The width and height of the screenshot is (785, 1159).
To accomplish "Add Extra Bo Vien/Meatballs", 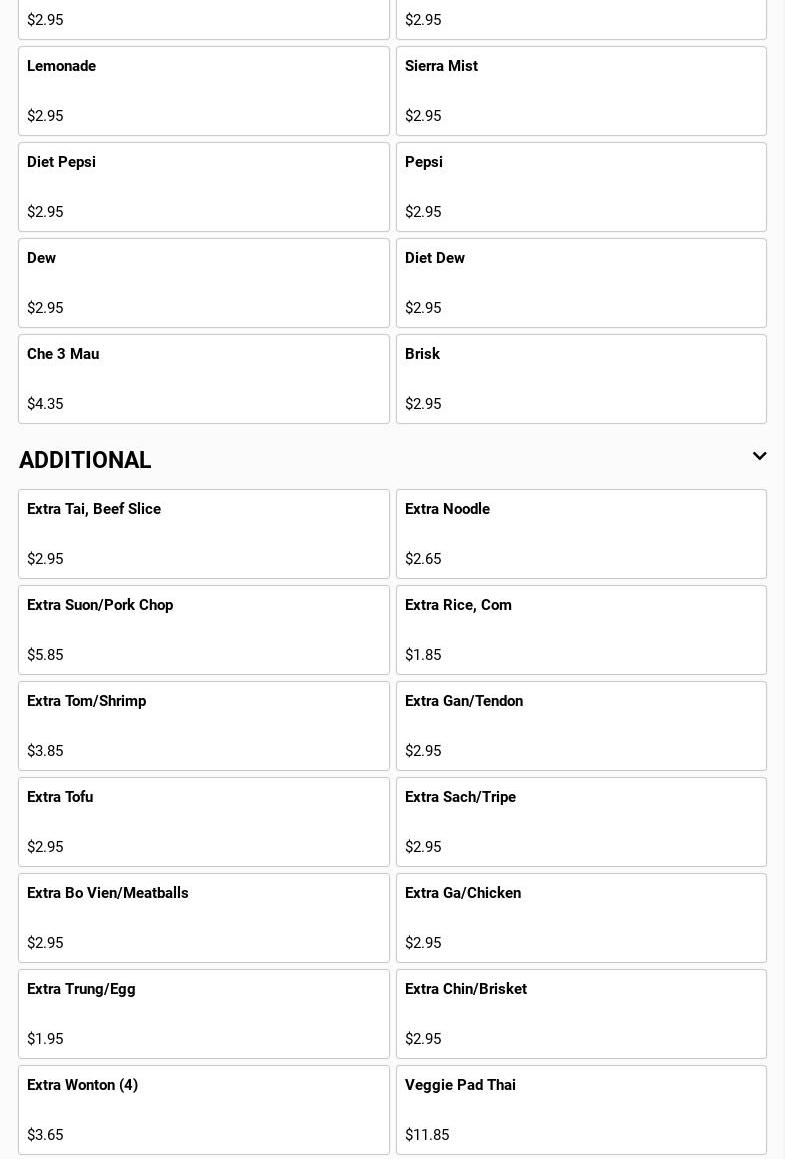I will tap(203, 918).
